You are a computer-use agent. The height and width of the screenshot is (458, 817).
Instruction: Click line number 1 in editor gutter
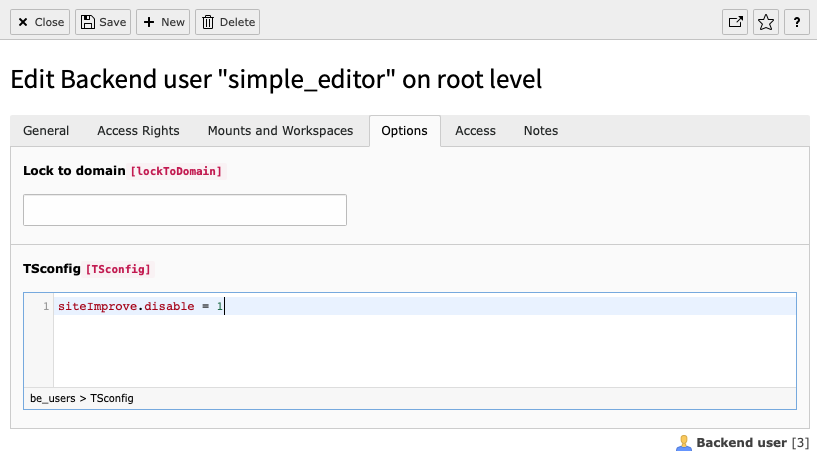coord(46,306)
